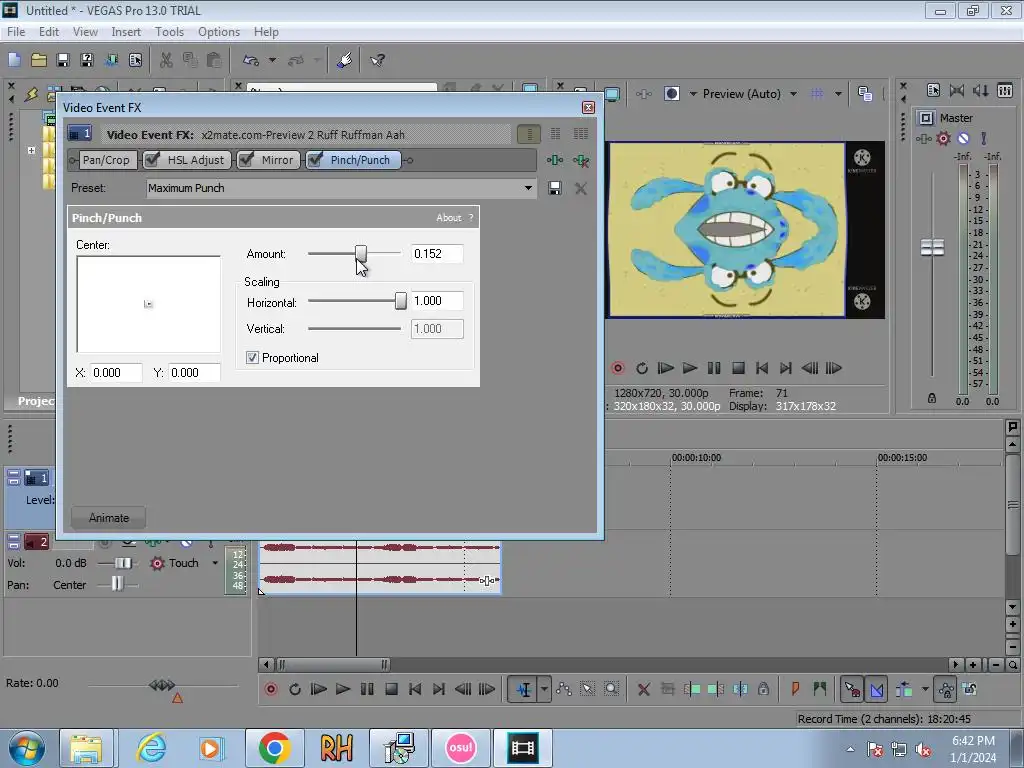The width and height of the screenshot is (1024, 768).
Task: Create a new project from the toolbar
Action: coord(14,60)
